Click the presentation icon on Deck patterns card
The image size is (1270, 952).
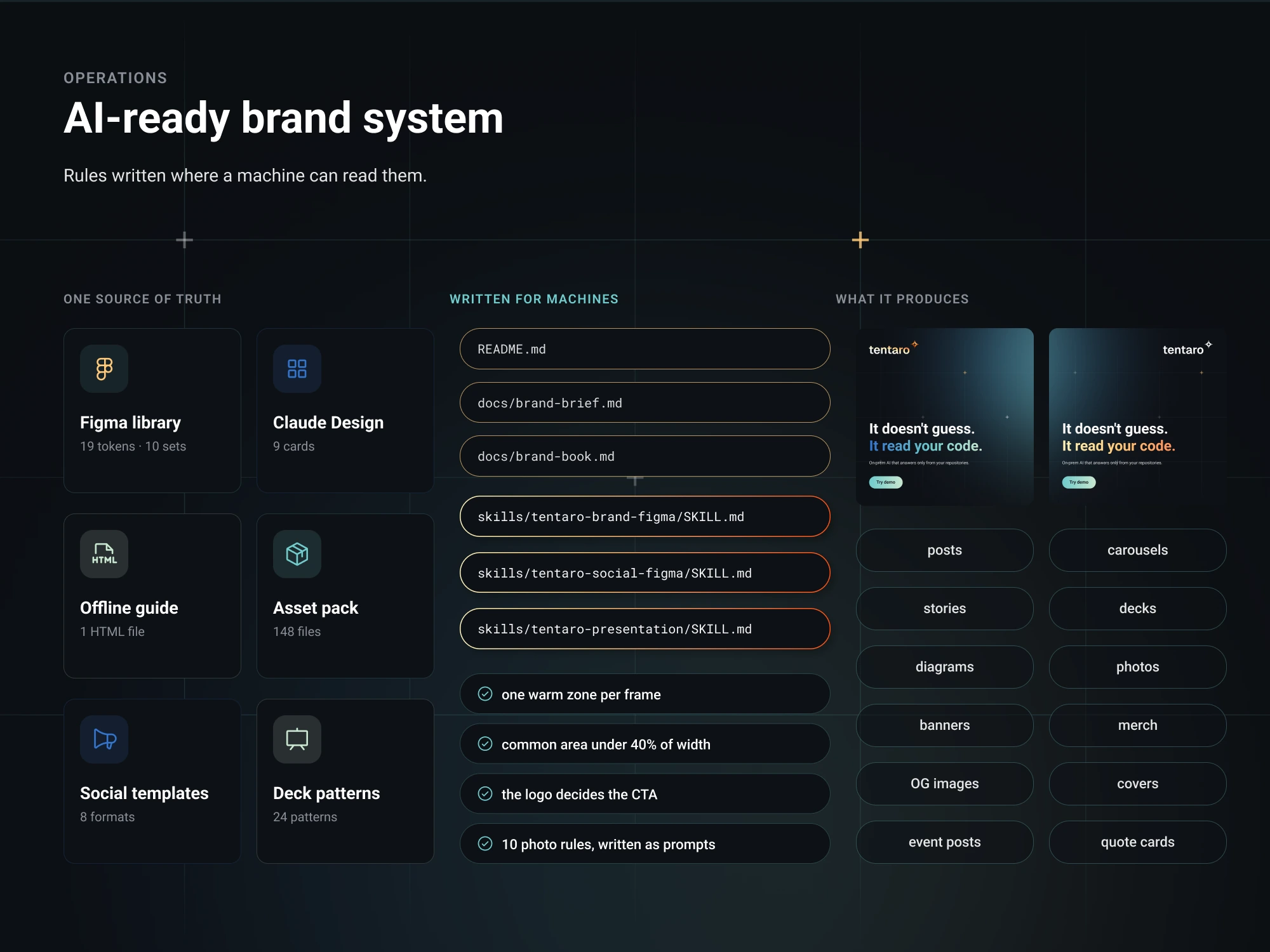(x=297, y=739)
